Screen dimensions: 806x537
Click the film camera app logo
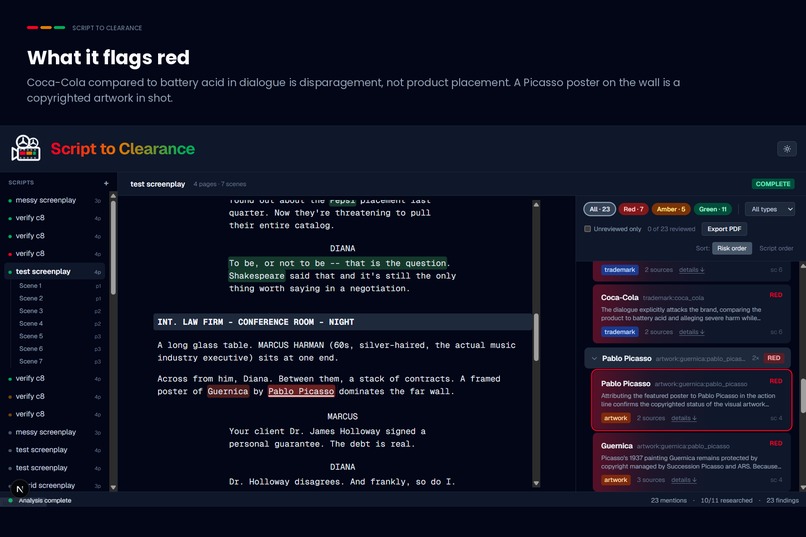point(26,149)
